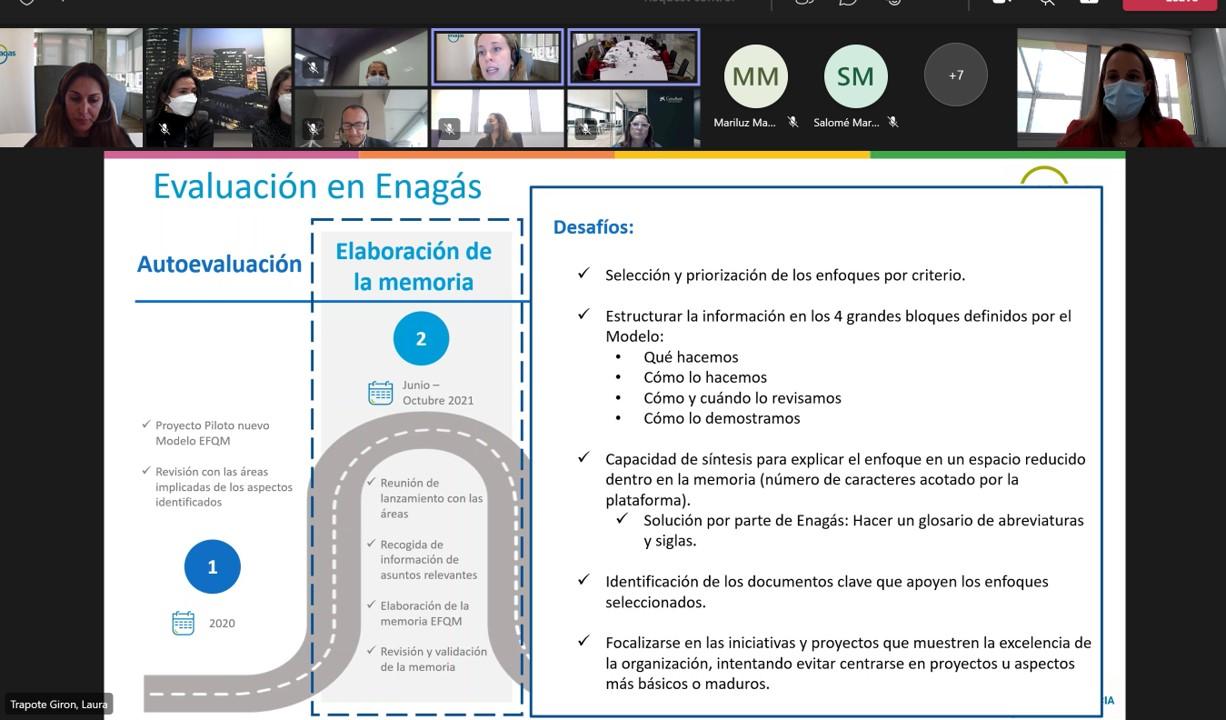Click the blue step circle numbered 1
The width and height of the screenshot is (1226, 720).
[x=212, y=567]
